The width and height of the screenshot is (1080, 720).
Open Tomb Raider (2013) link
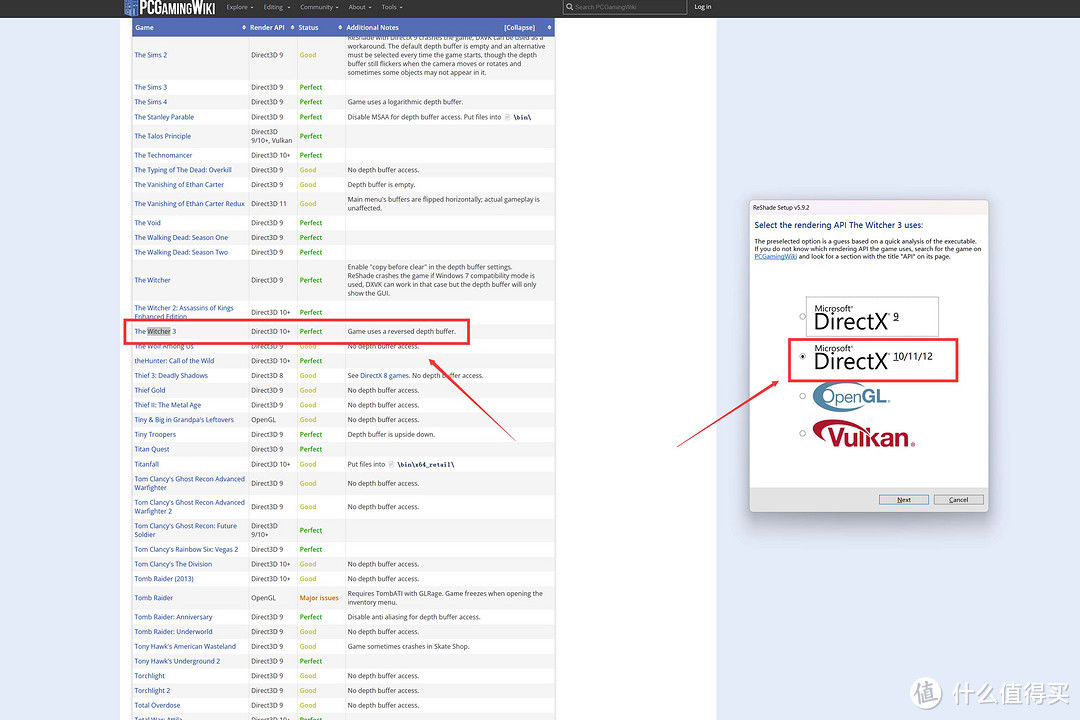pyautogui.click(x=164, y=579)
